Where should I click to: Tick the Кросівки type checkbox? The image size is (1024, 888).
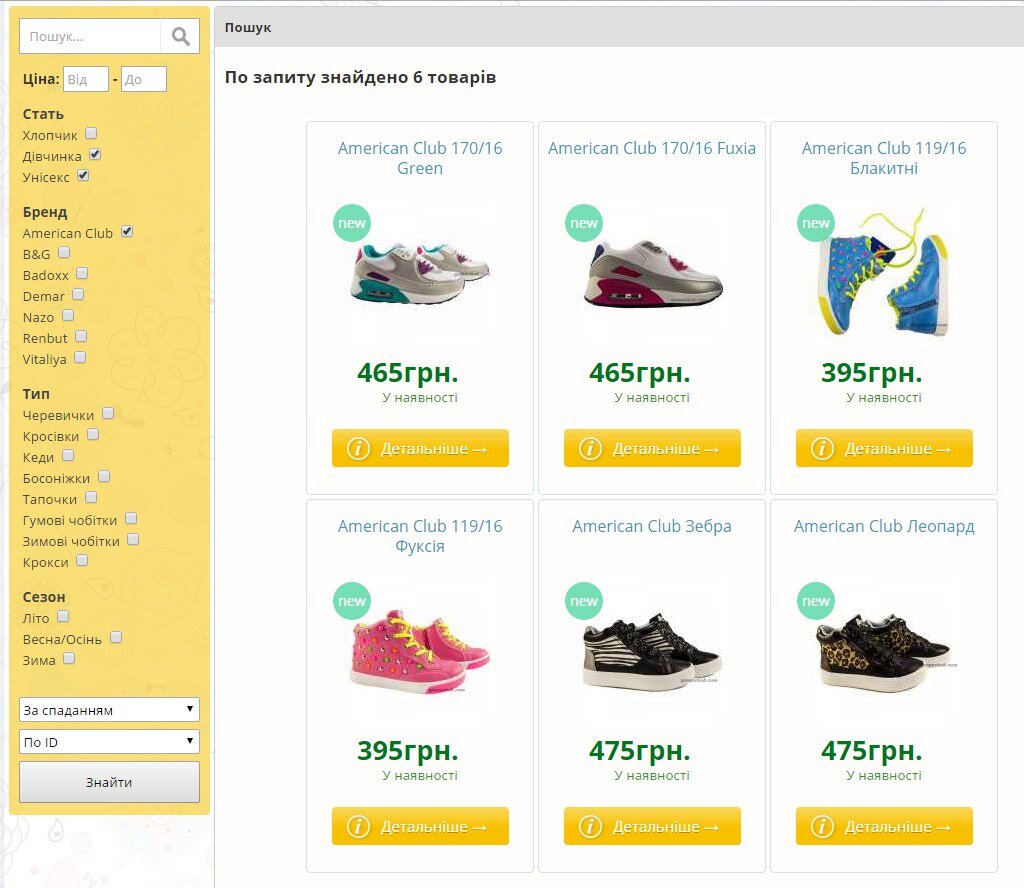(x=93, y=435)
